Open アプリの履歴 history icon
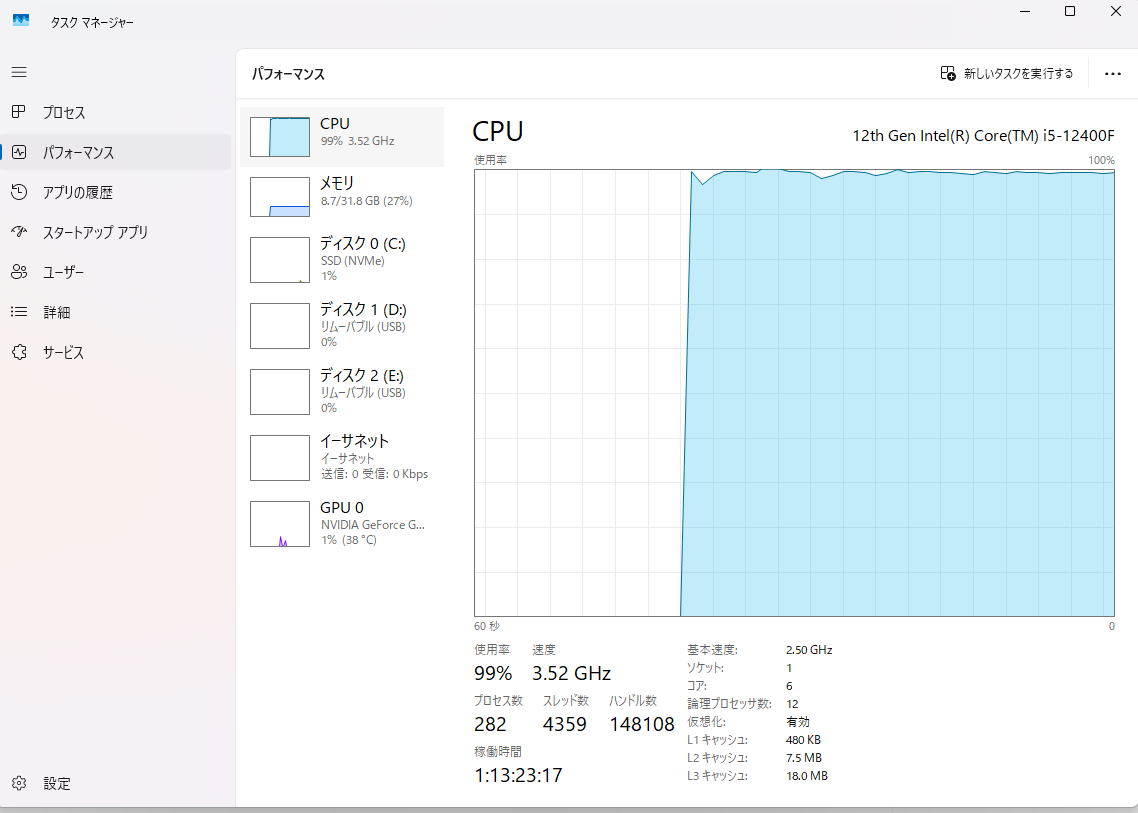 click(19, 192)
